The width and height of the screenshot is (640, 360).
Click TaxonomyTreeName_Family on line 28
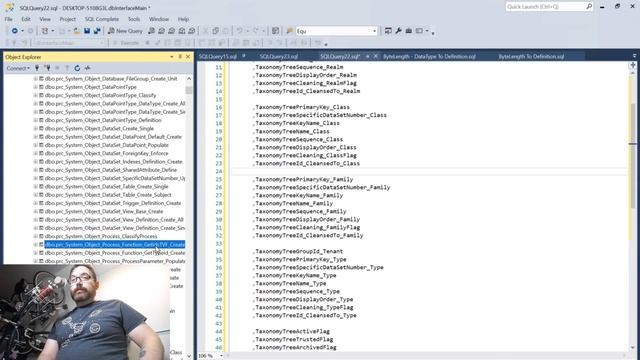[294, 203]
